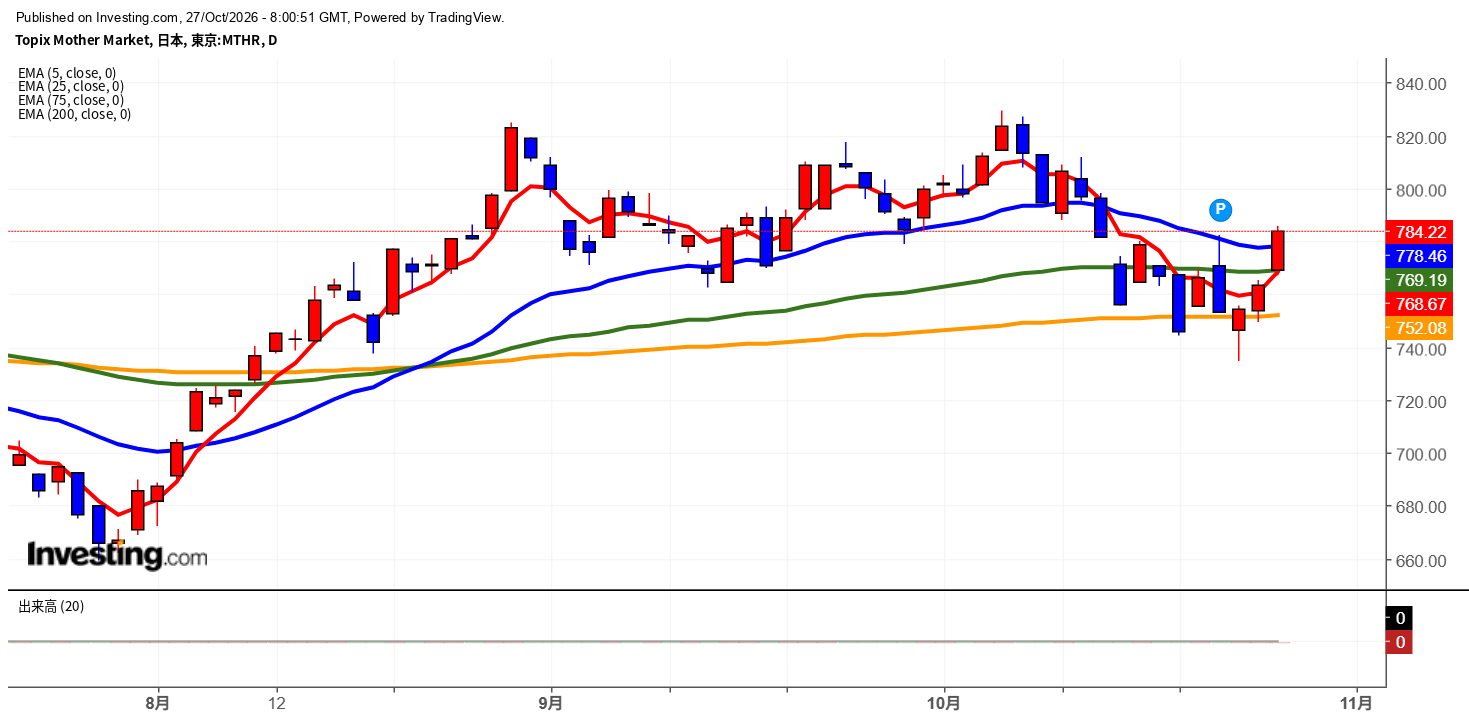
Task: Click the 8月 label on time axis
Action: pos(158,703)
